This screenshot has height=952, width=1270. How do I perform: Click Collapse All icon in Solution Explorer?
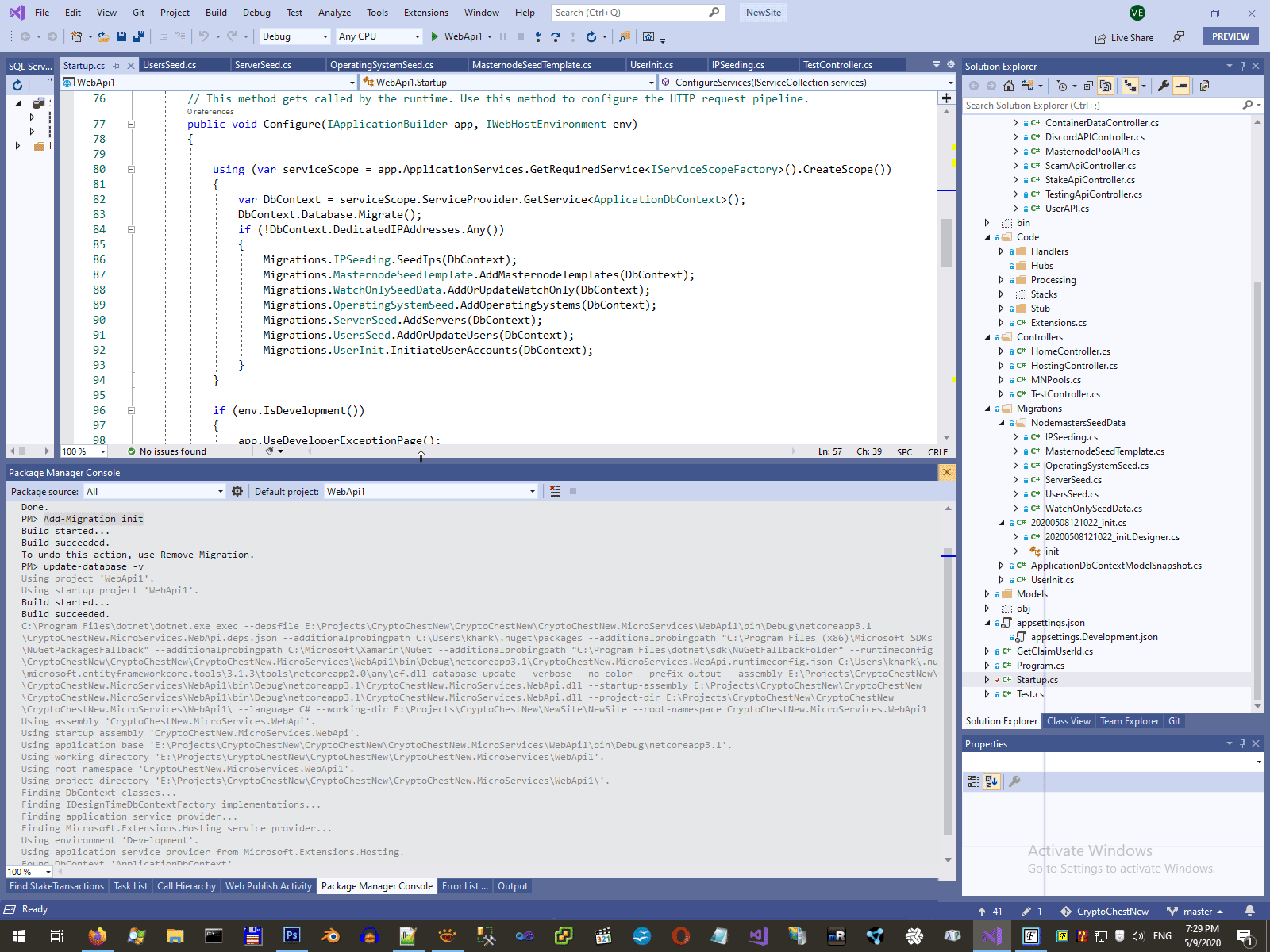click(1088, 86)
